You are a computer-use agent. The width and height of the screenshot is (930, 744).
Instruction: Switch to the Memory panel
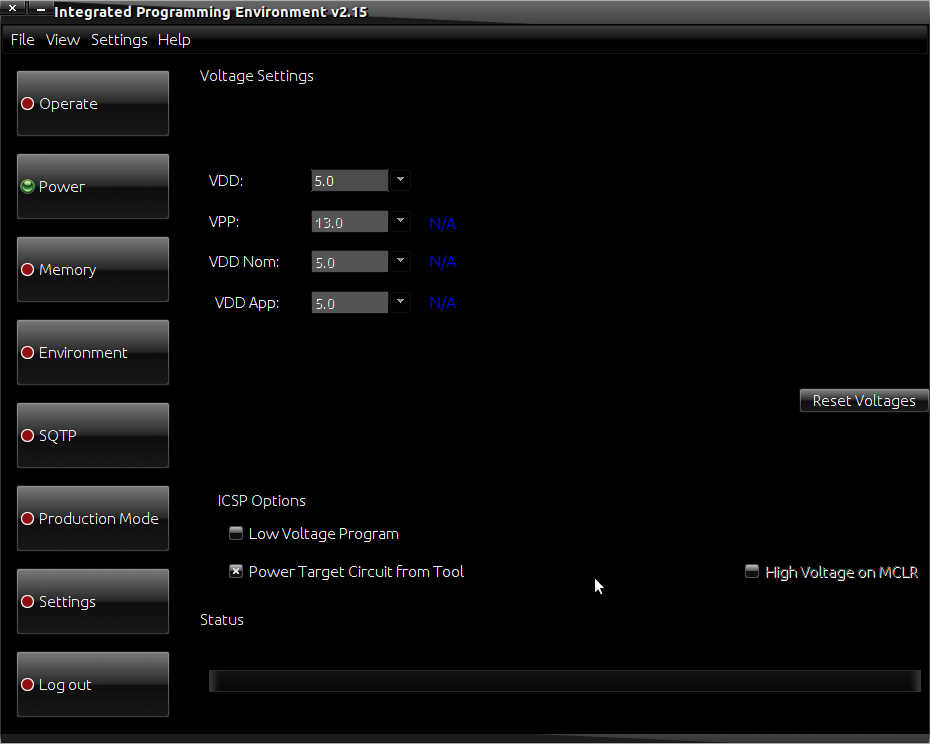coord(93,269)
